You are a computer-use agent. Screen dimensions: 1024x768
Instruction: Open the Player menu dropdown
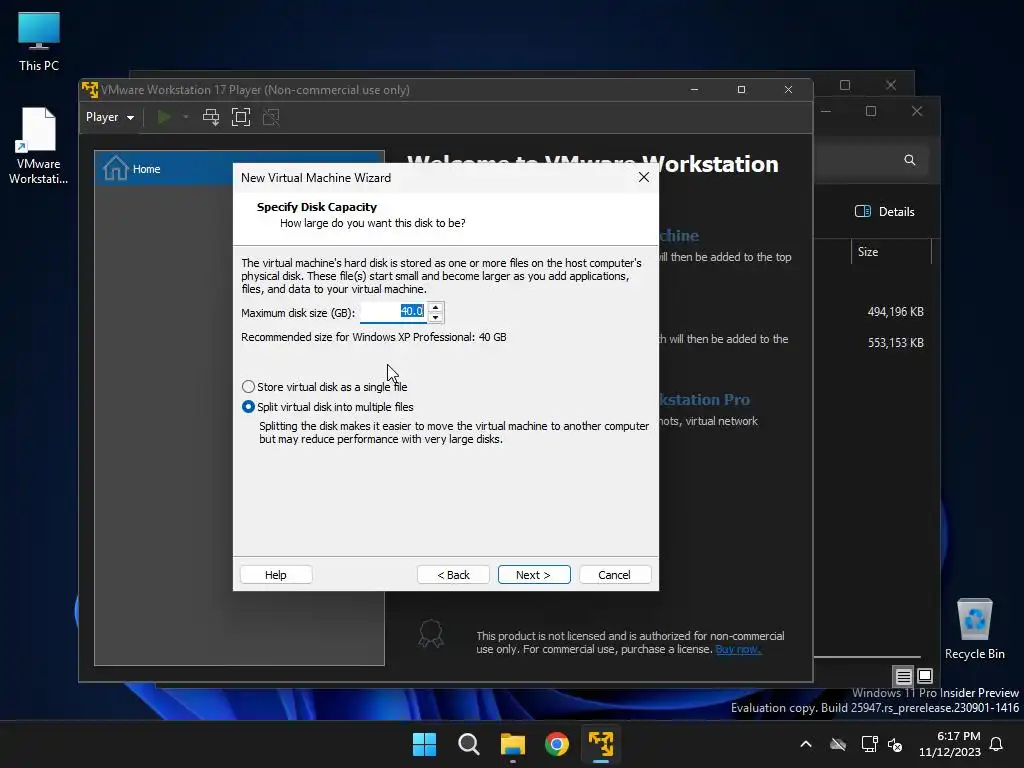tap(110, 117)
